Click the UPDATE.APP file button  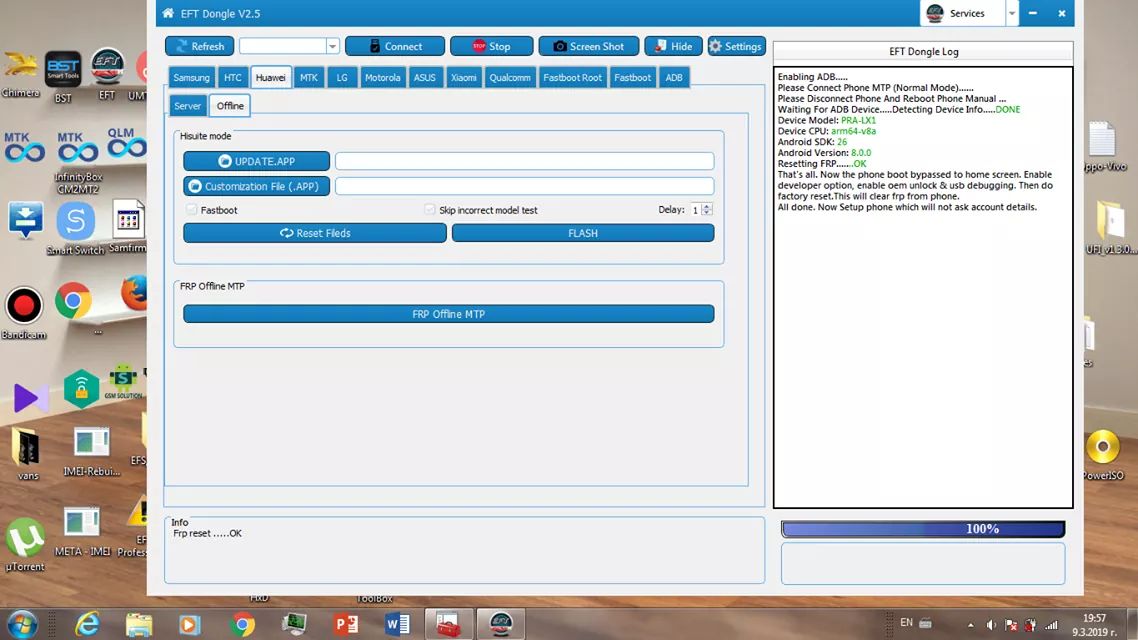(256, 161)
